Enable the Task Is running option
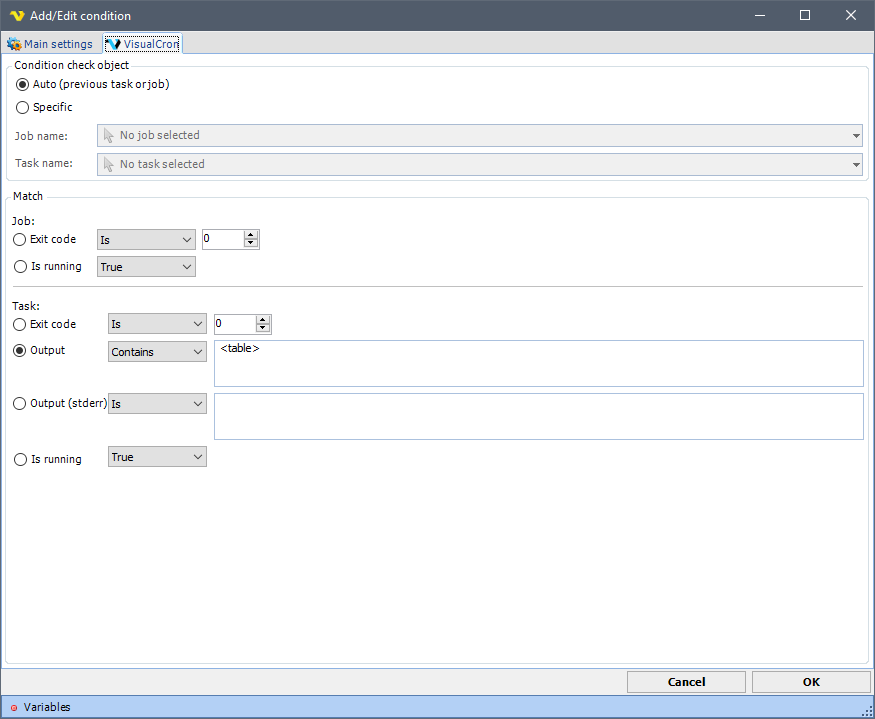The width and height of the screenshot is (875, 719). 20,459
